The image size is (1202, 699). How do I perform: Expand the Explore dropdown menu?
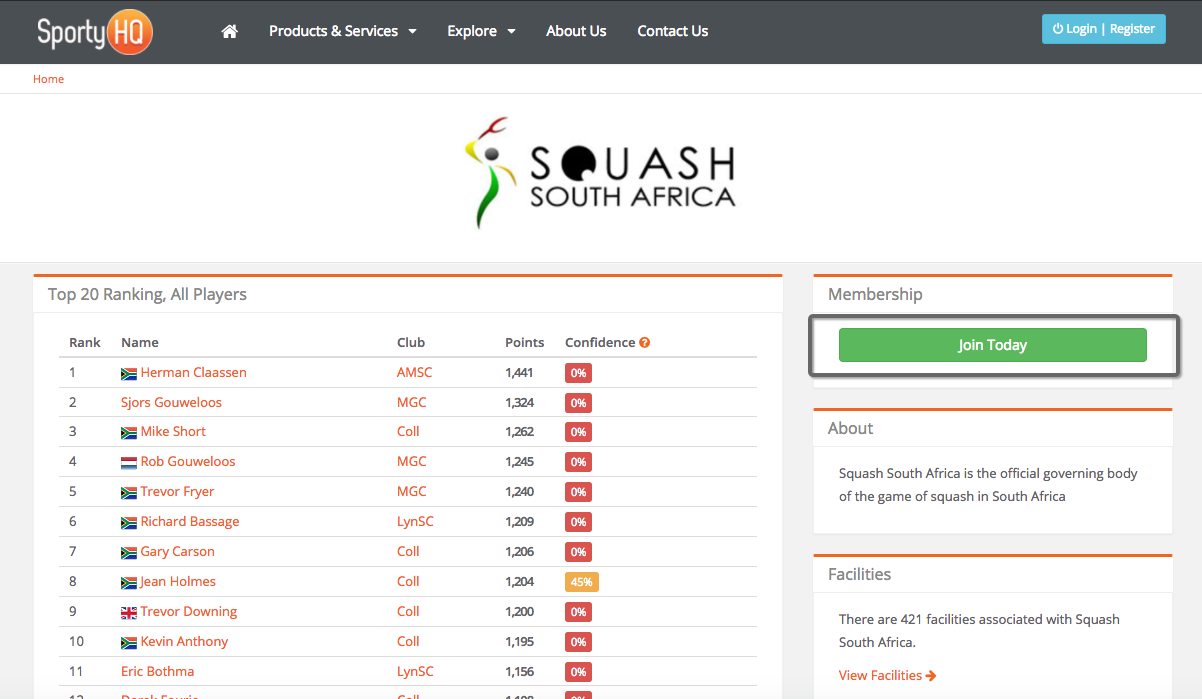click(x=481, y=31)
